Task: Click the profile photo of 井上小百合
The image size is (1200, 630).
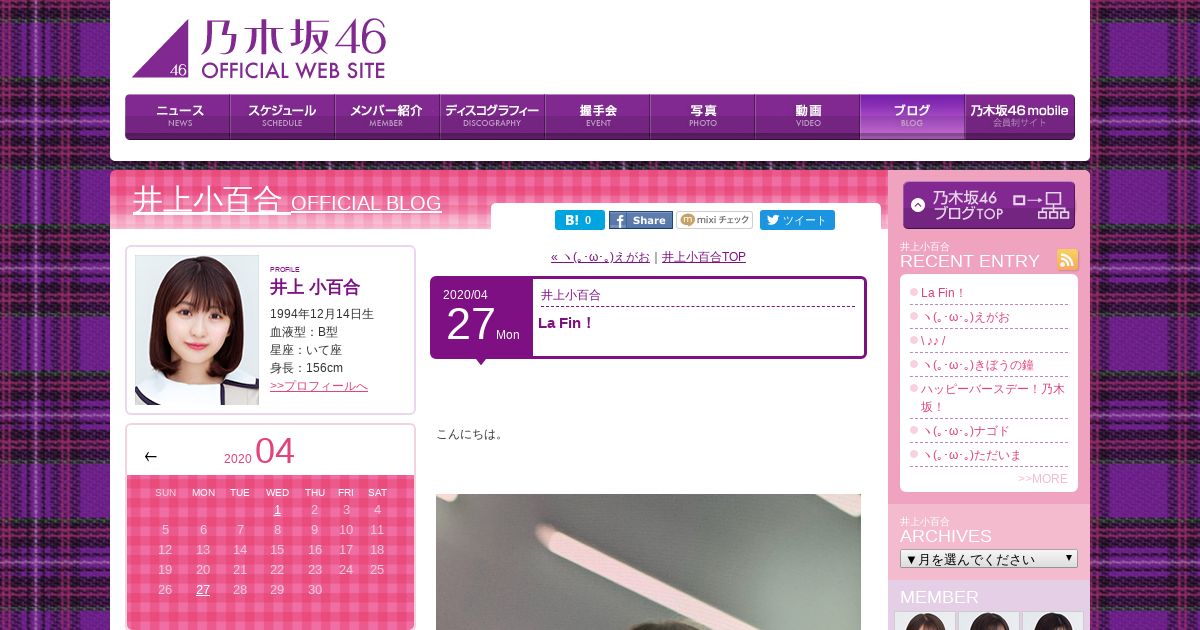Action: click(x=197, y=330)
